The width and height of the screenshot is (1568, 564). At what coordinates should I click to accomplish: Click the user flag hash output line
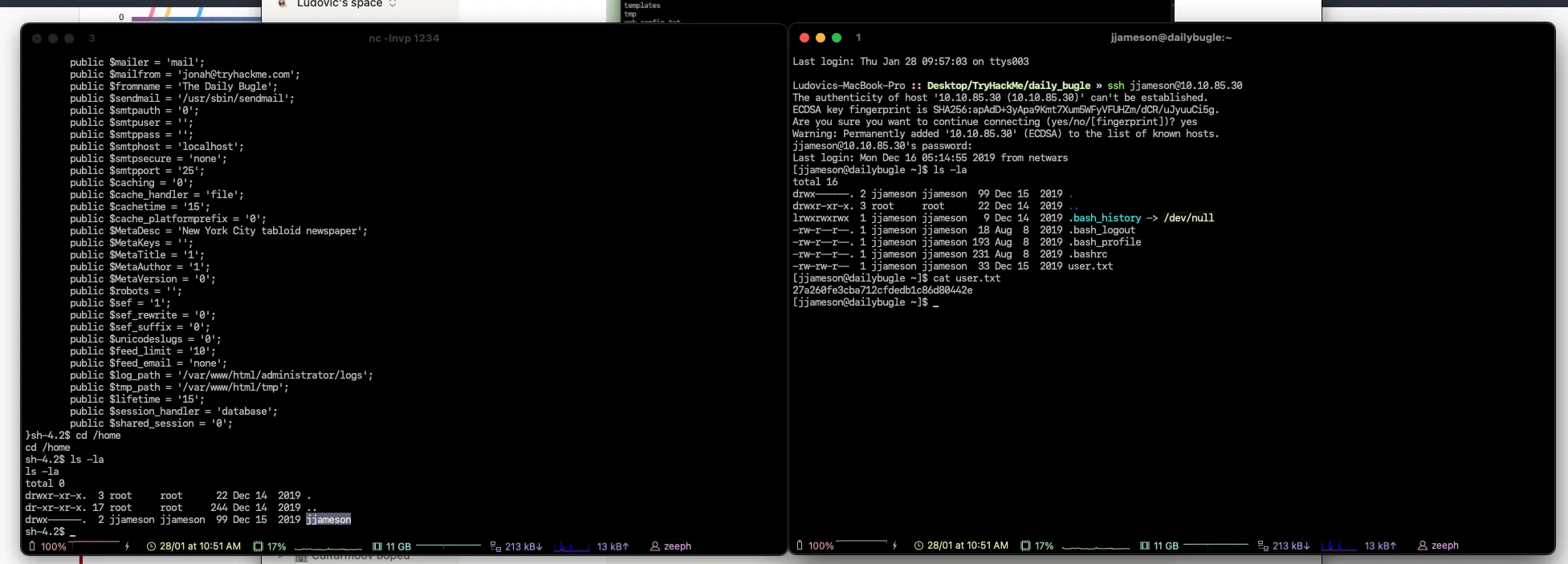click(x=882, y=290)
